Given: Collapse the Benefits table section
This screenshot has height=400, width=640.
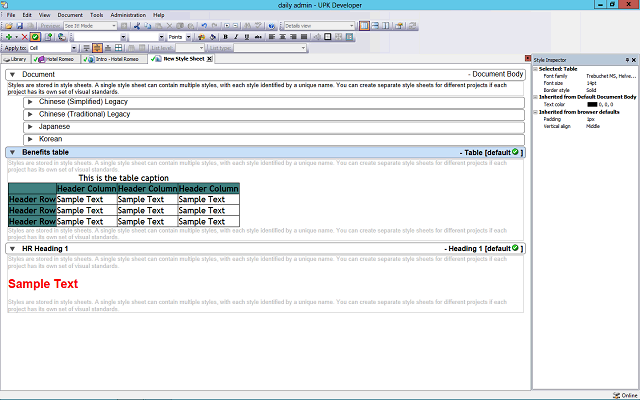Looking at the screenshot, I should tap(11, 152).
